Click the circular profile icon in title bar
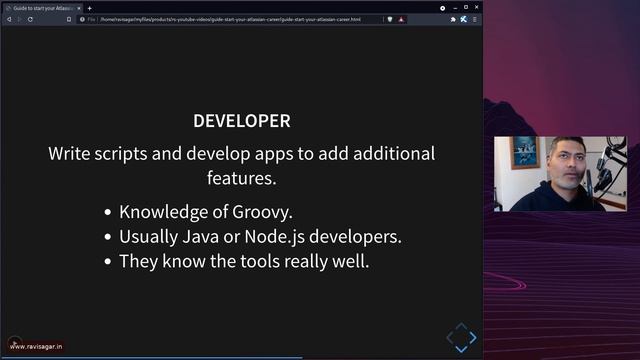 [442, 8]
